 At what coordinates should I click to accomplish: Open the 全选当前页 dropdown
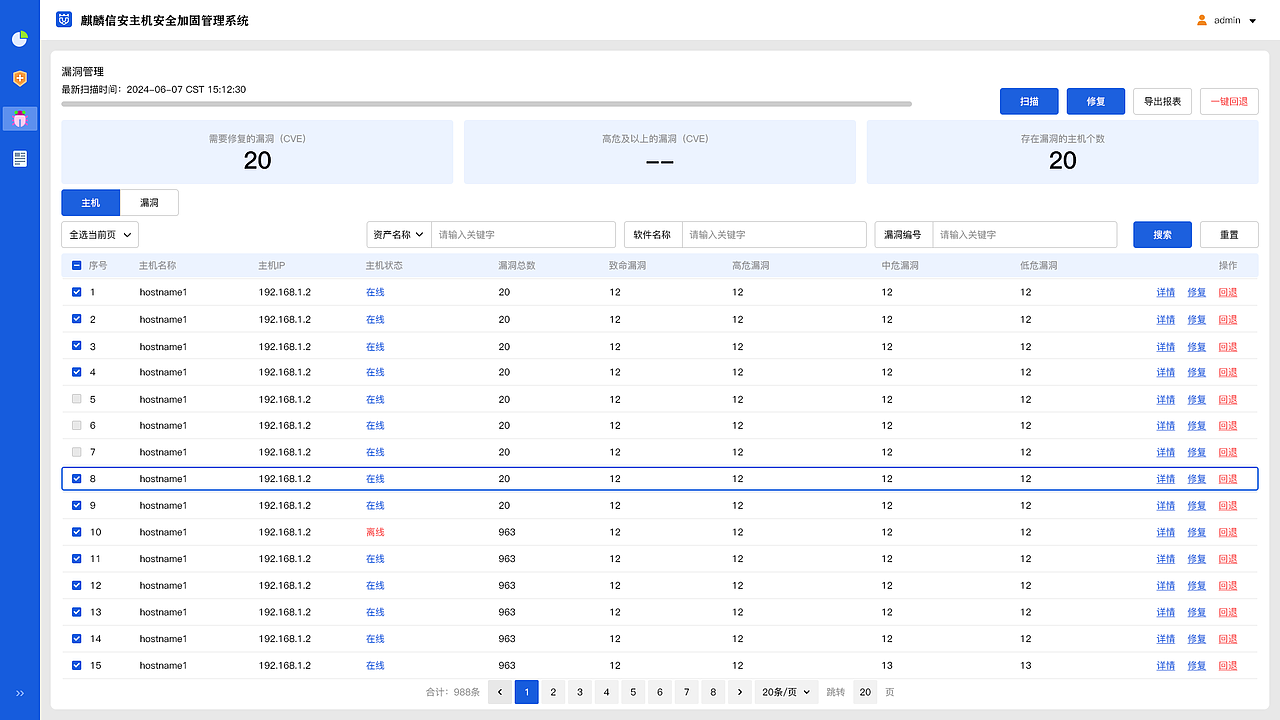[x=100, y=235]
